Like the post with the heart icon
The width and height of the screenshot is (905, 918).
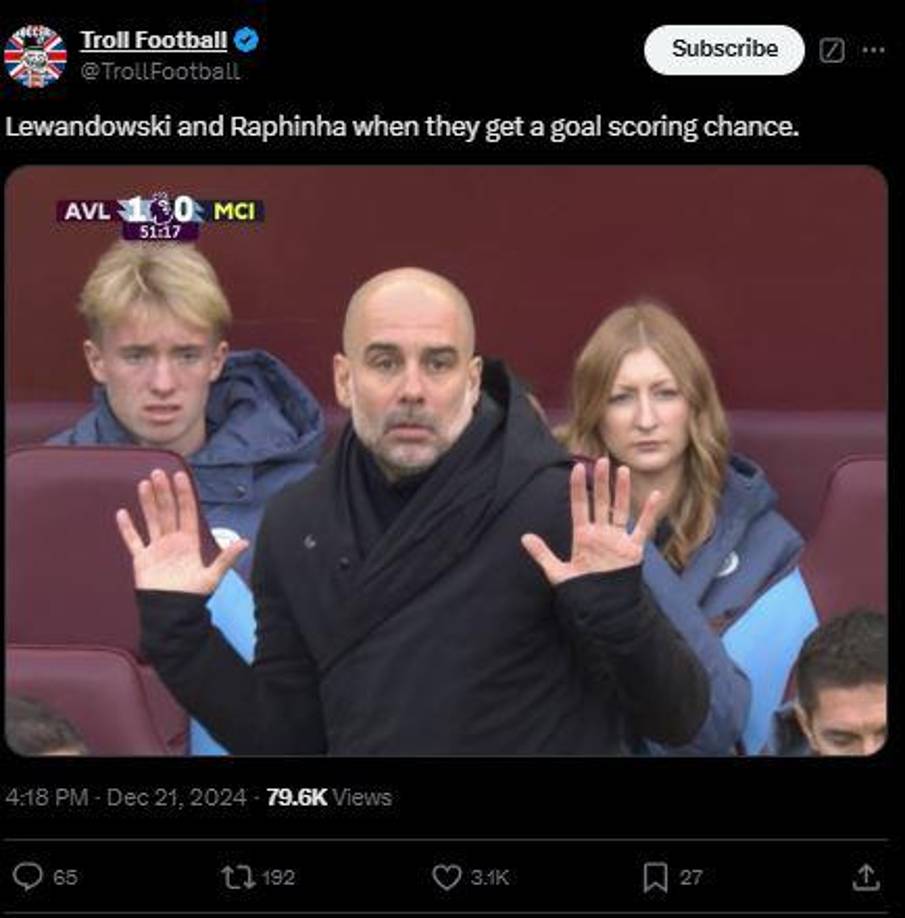[x=446, y=877]
